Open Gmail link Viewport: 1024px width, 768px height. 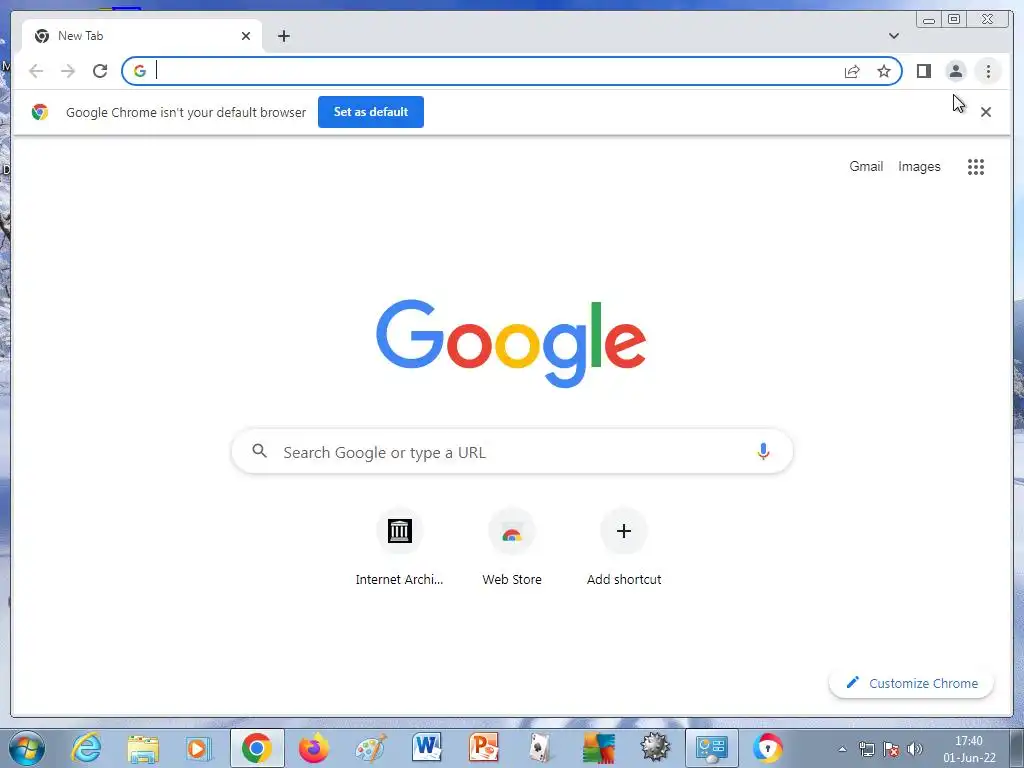(x=866, y=167)
